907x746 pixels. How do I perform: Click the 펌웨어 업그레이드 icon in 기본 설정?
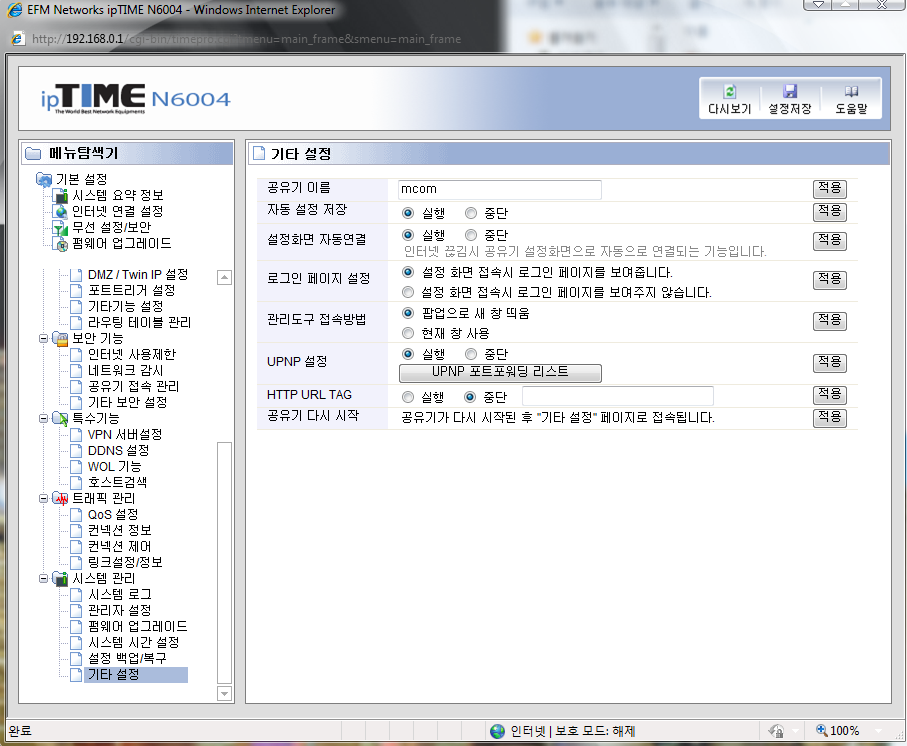(x=60, y=244)
